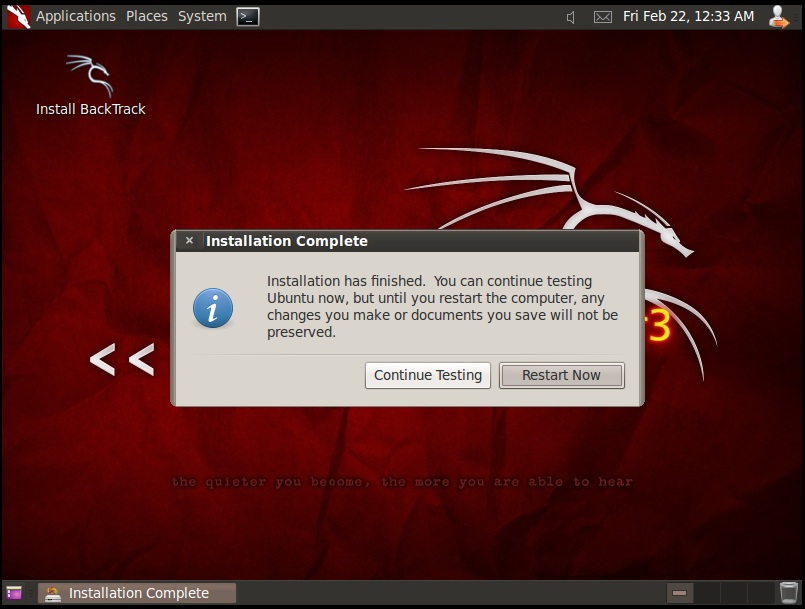Open the Places menu
805x609 pixels.
(147, 16)
